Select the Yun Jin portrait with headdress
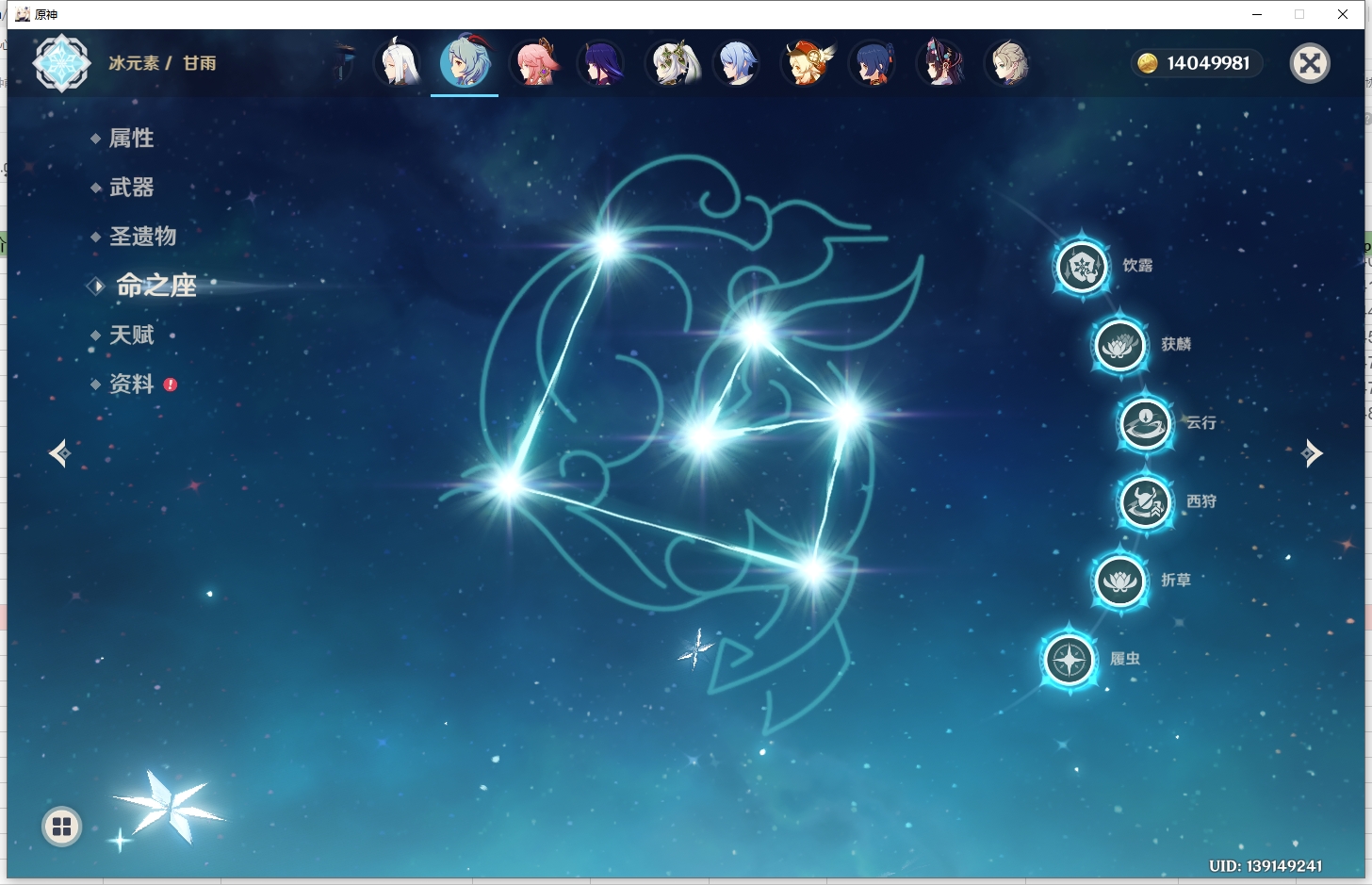 pyautogui.click(x=940, y=63)
